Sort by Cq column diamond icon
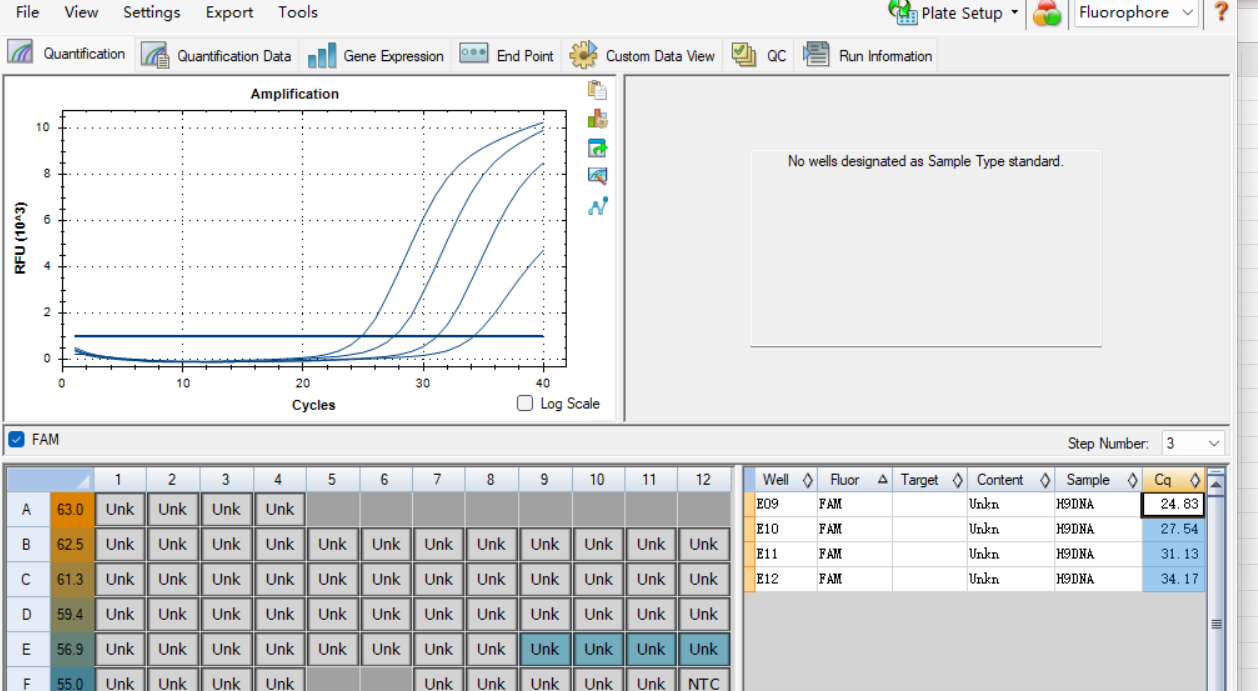 click(1194, 480)
